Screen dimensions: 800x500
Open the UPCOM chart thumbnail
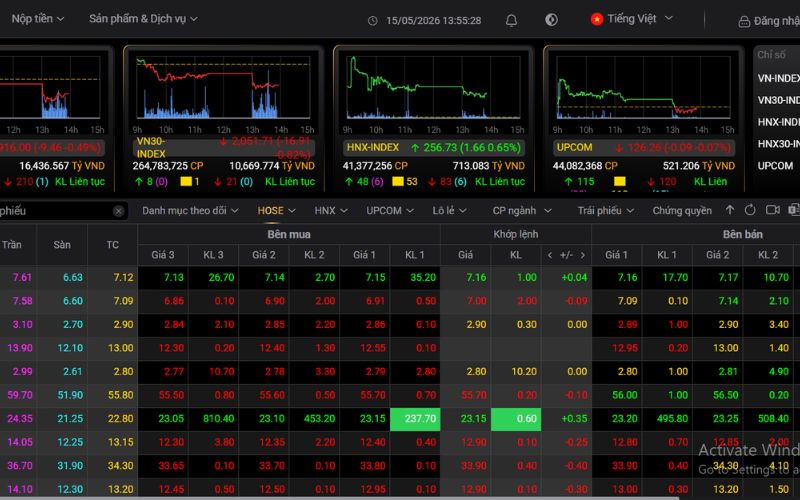(x=643, y=87)
